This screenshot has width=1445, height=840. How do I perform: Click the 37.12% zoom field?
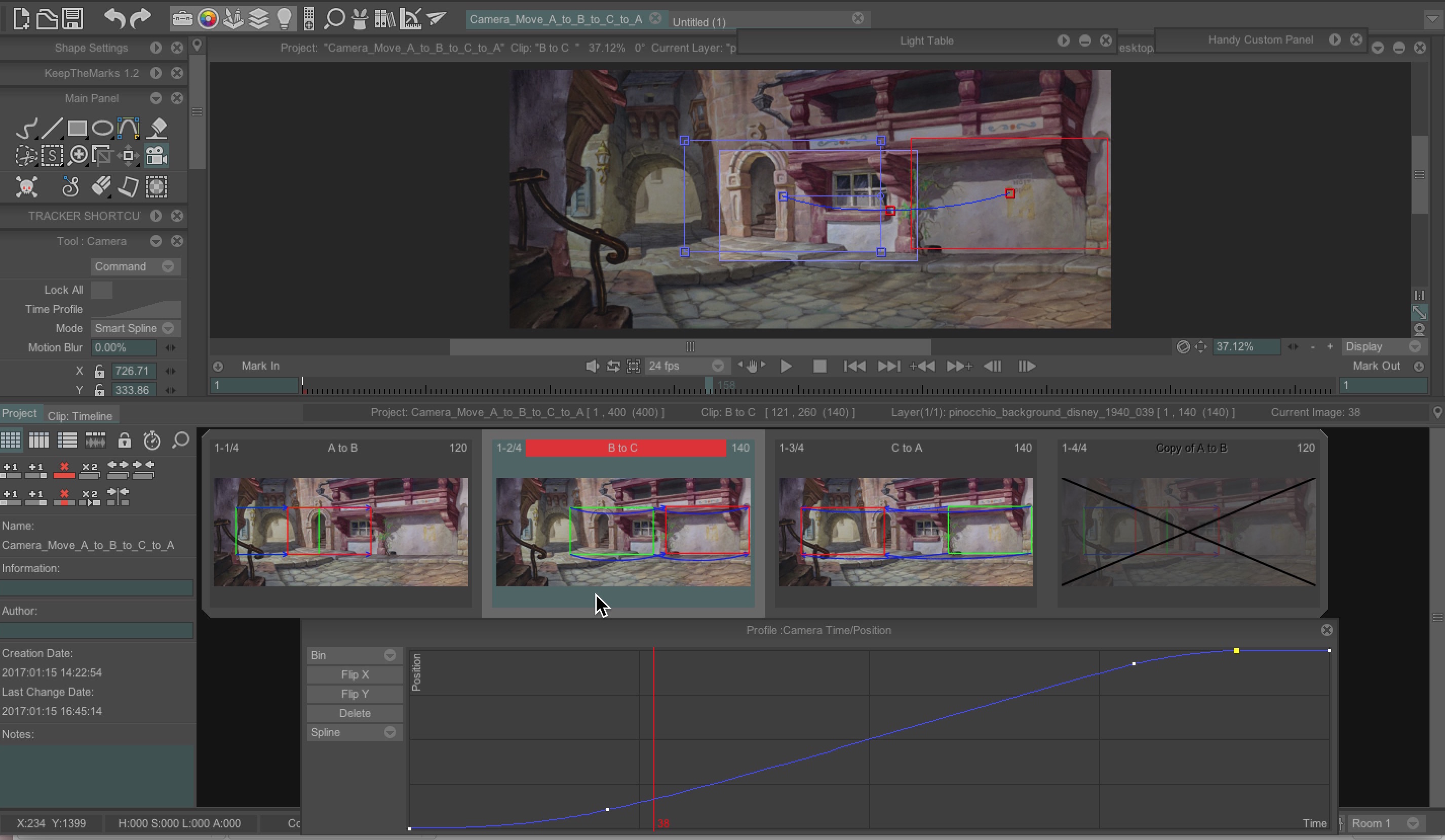point(1246,347)
